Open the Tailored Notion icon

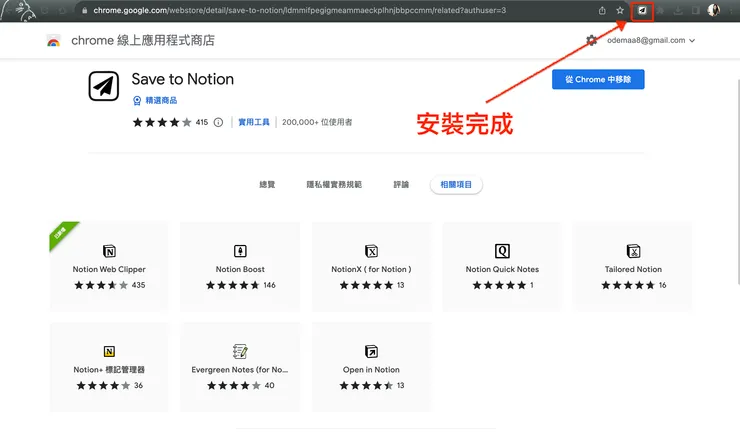point(633,251)
